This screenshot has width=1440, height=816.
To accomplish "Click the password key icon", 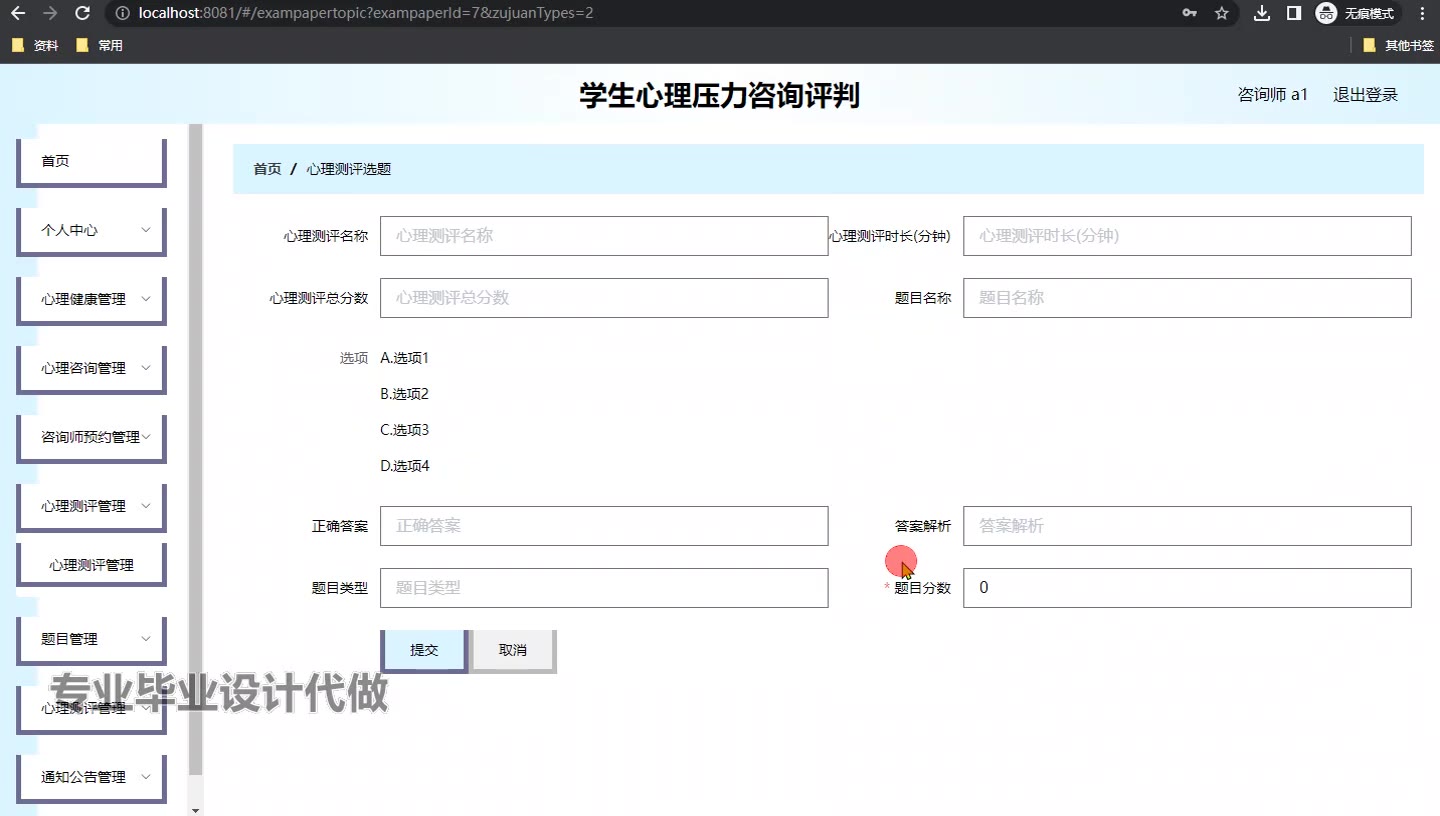I will pos(1189,13).
